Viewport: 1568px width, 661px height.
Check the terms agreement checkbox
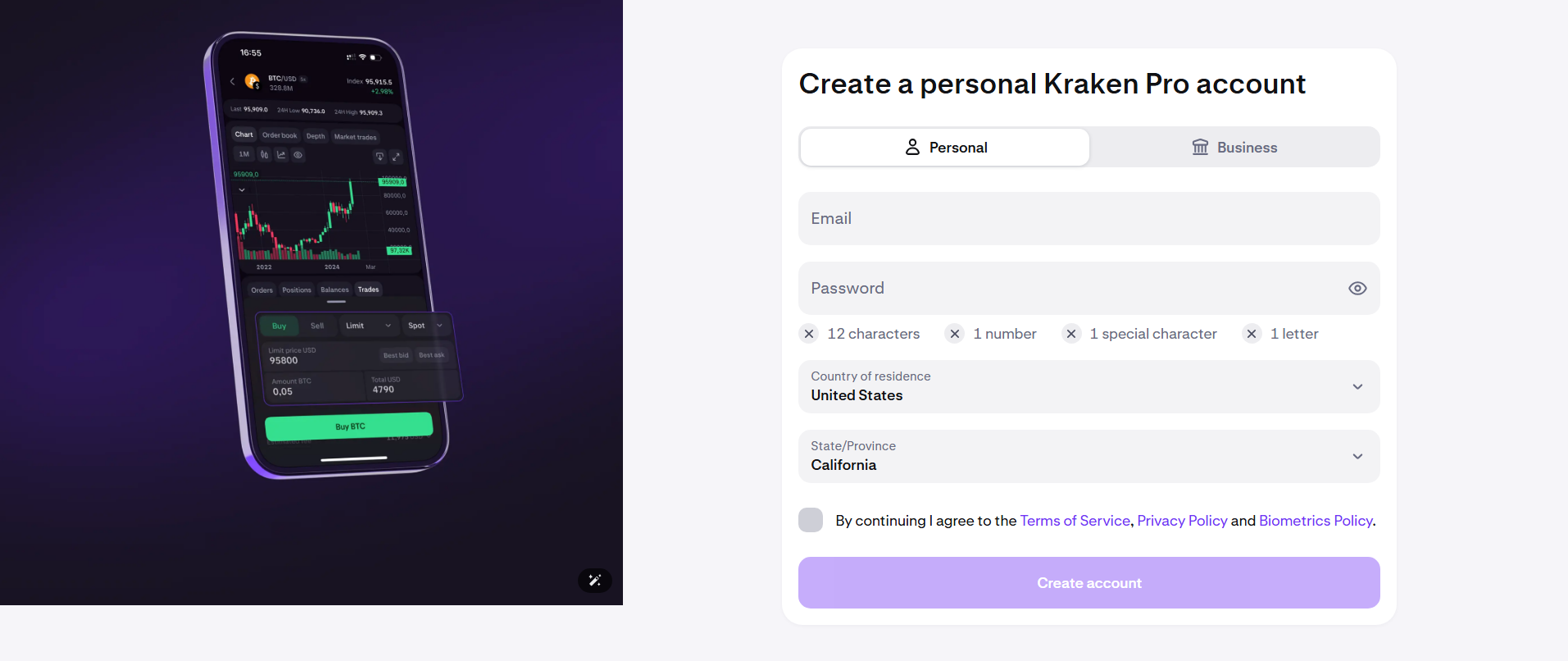pyautogui.click(x=811, y=520)
